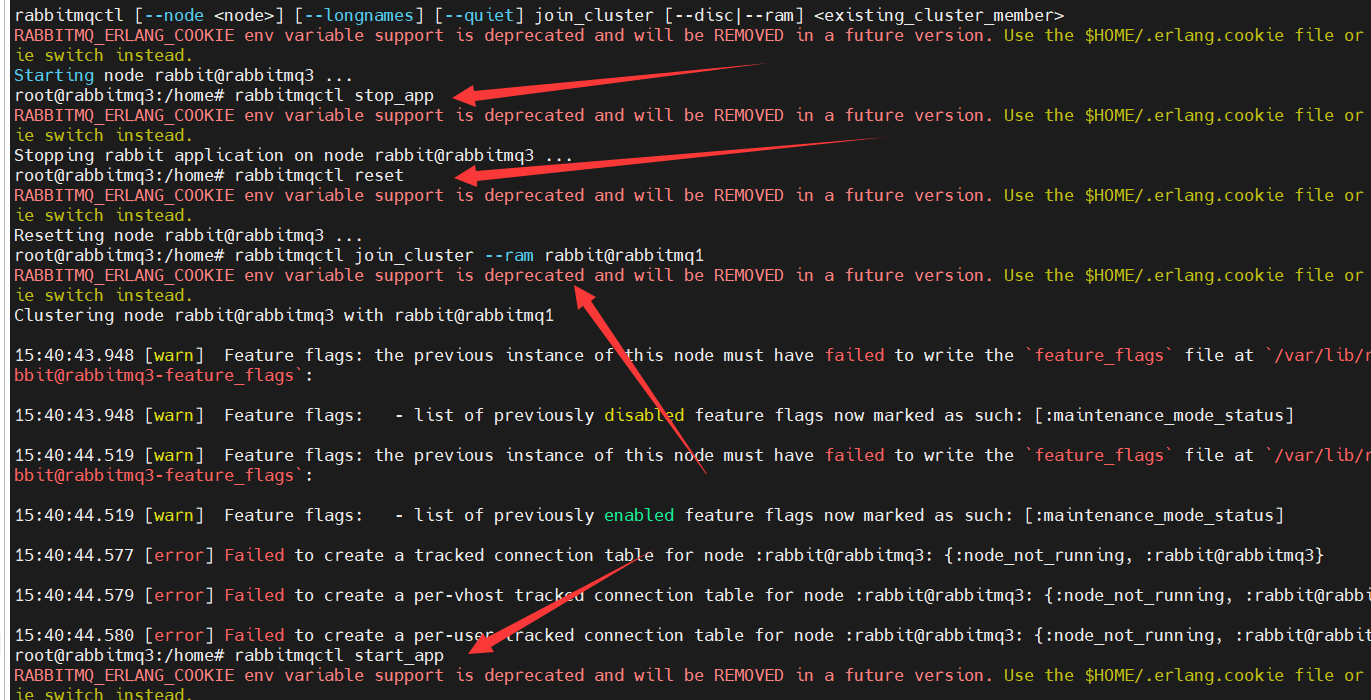Click 'rabbit@rabbitmq1' in the typed join_cluster command
The height and width of the screenshot is (700, 1371).
pos(624,255)
